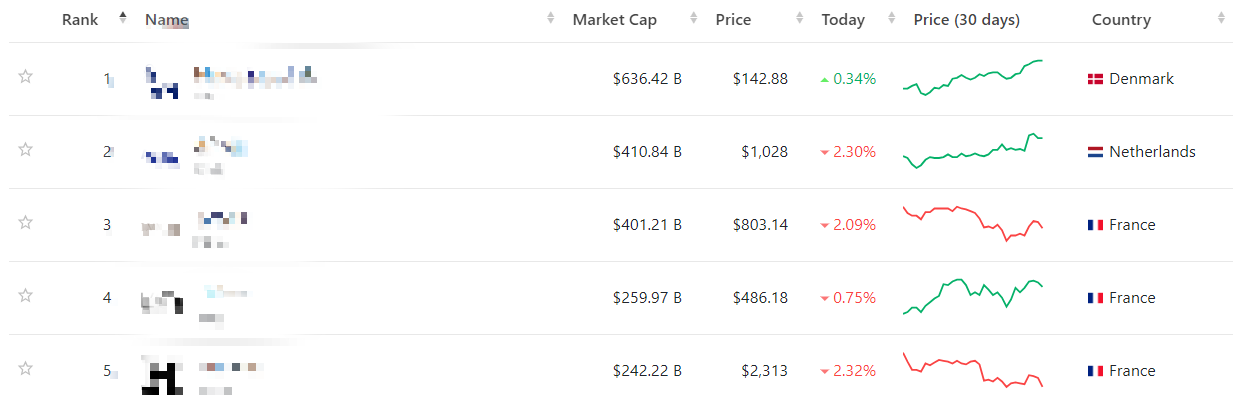Click the France flag in rank 4 row
This screenshot has width=1247, height=406.
(1095, 298)
